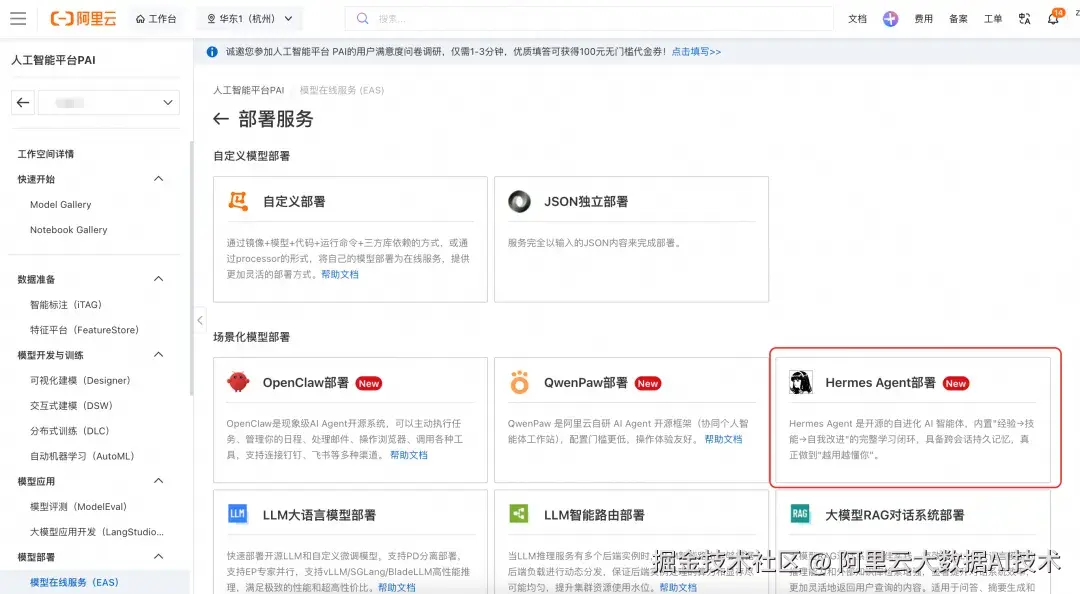Click the 大模型RAG对话系统部署 RAG icon

pyautogui.click(x=800, y=514)
